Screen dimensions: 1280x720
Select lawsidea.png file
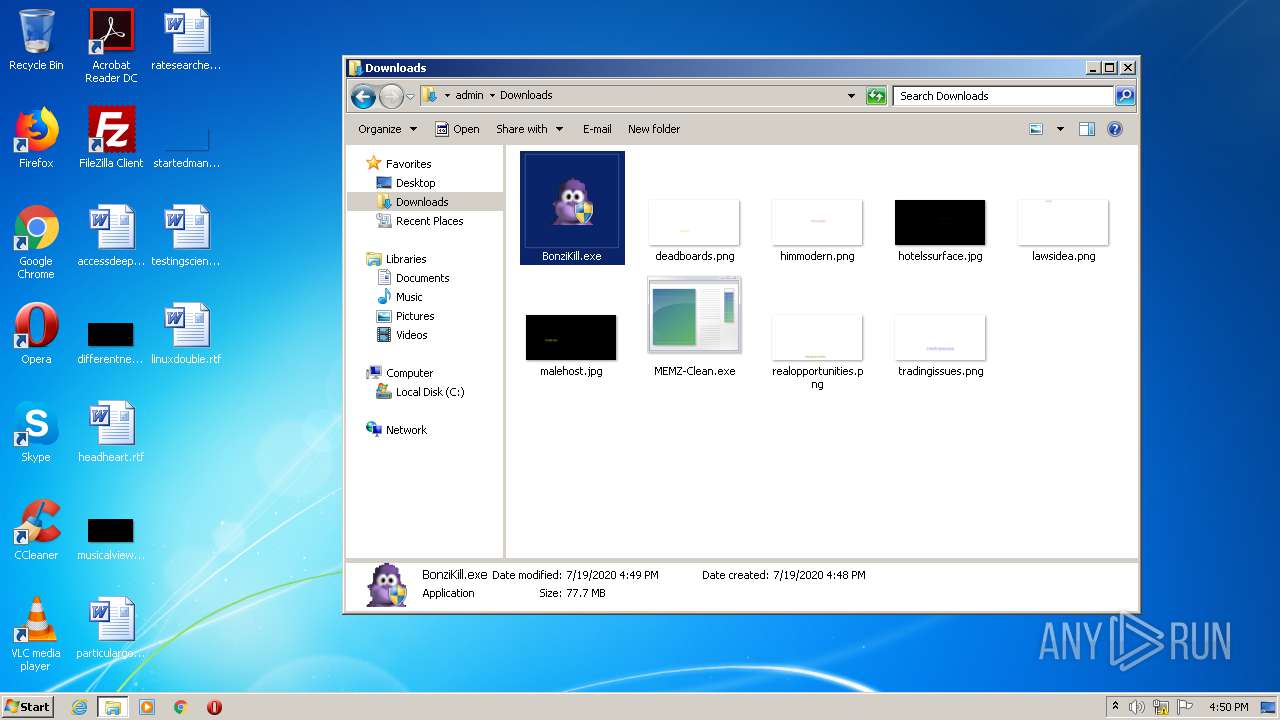click(x=1063, y=231)
